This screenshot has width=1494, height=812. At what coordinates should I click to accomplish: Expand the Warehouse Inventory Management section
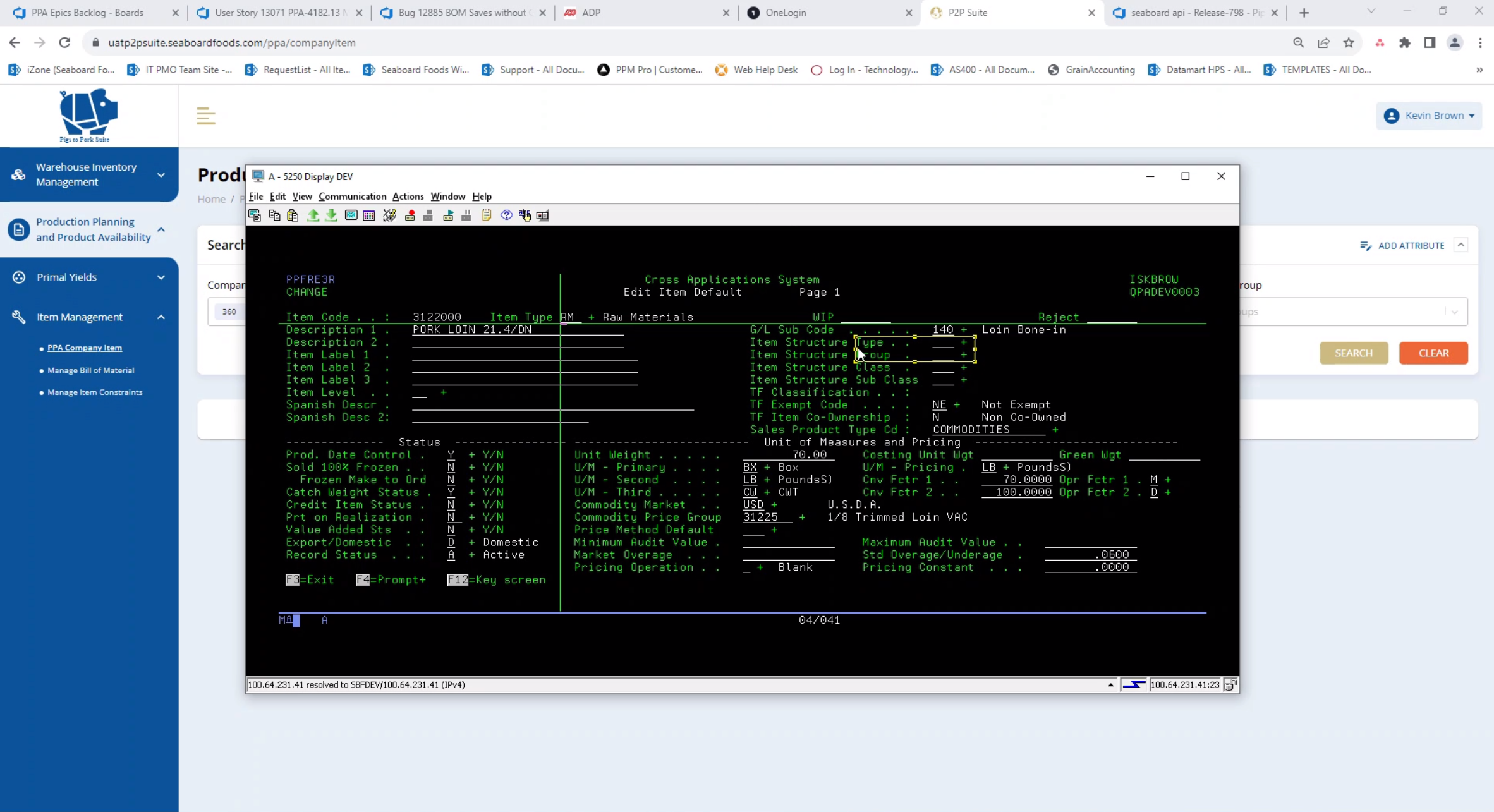[161, 174]
